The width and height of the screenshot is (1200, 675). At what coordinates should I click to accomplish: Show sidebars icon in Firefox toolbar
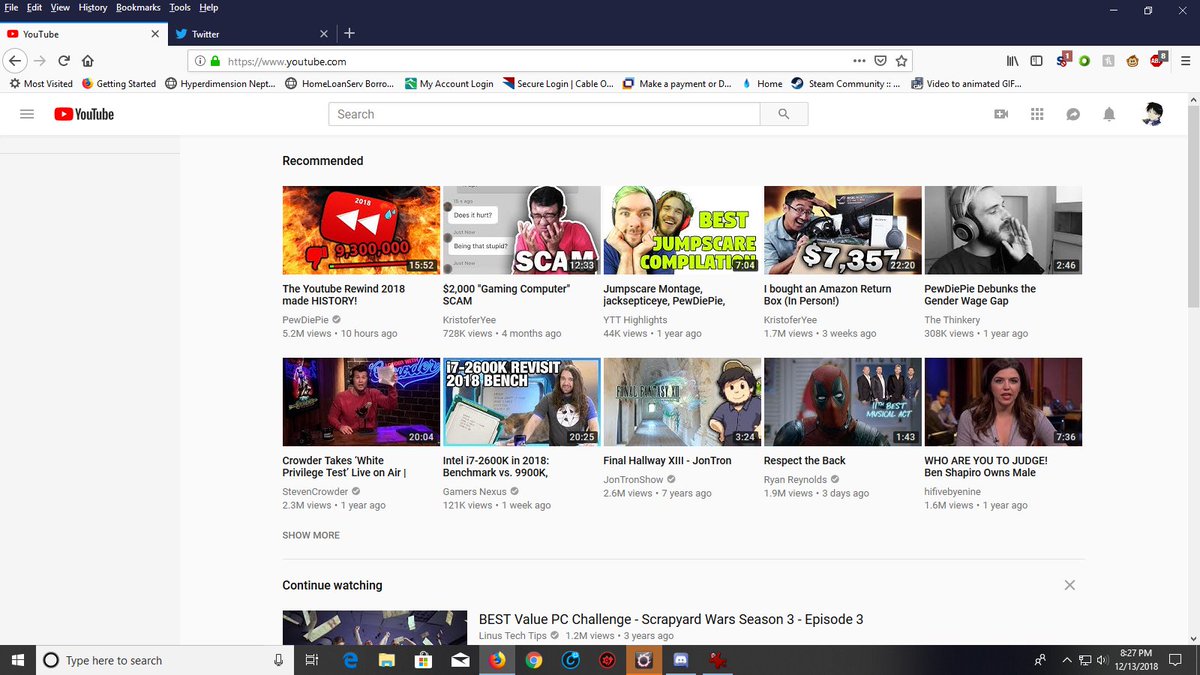pyautogui.click(x=1037, y=60)
